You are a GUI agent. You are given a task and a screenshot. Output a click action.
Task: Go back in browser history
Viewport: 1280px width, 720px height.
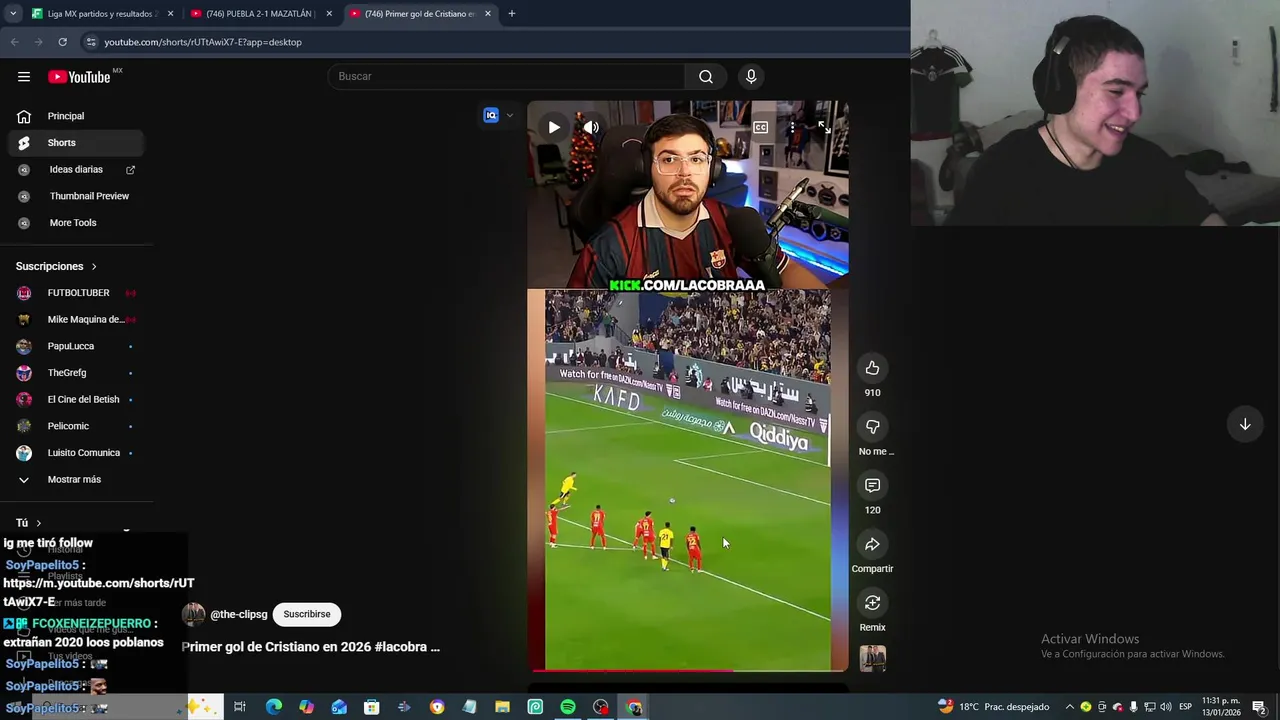(x=14, y=42)
